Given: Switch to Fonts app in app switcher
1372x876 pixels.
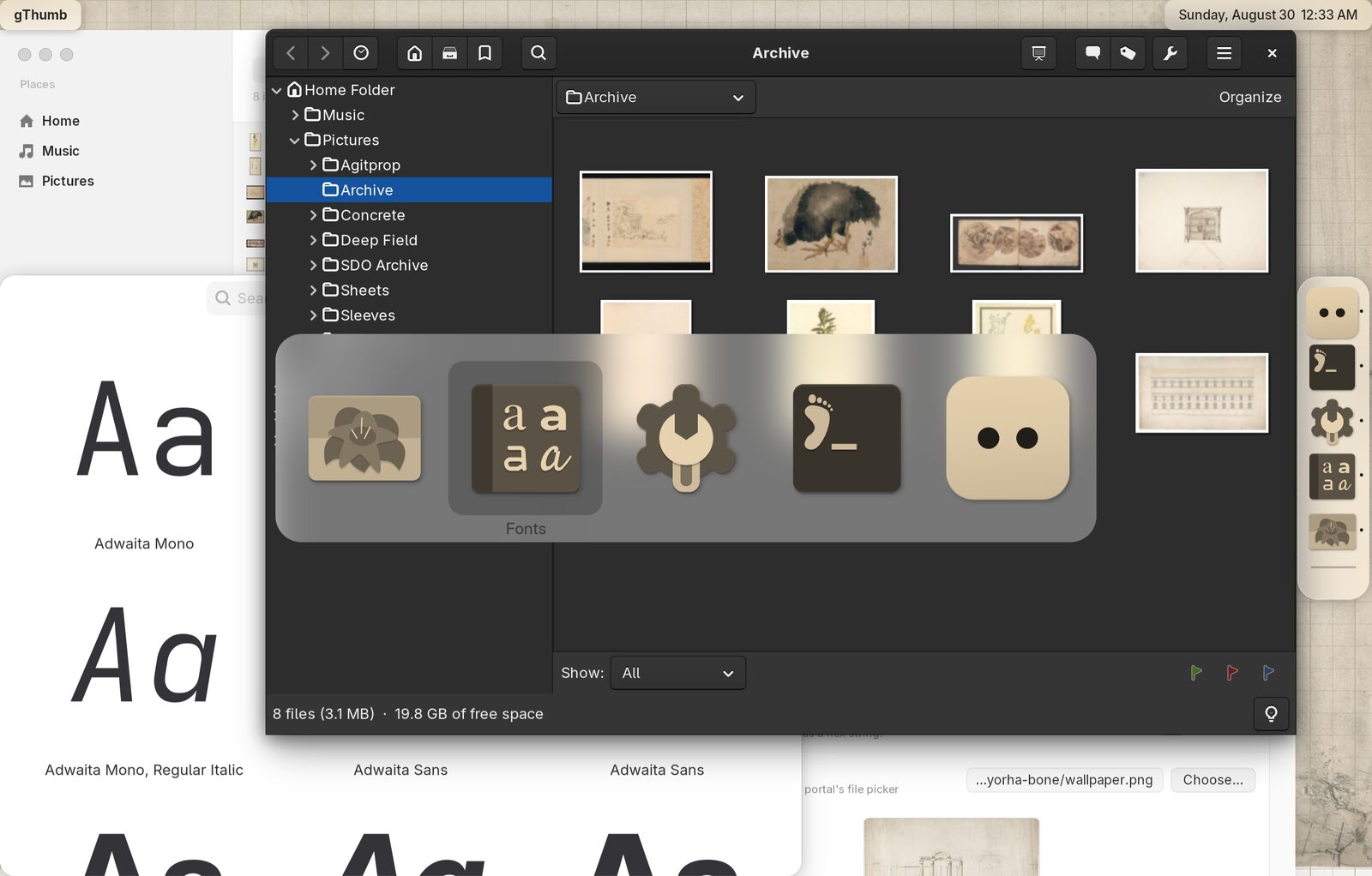Looking at the screenshot, I should point(526,438).
